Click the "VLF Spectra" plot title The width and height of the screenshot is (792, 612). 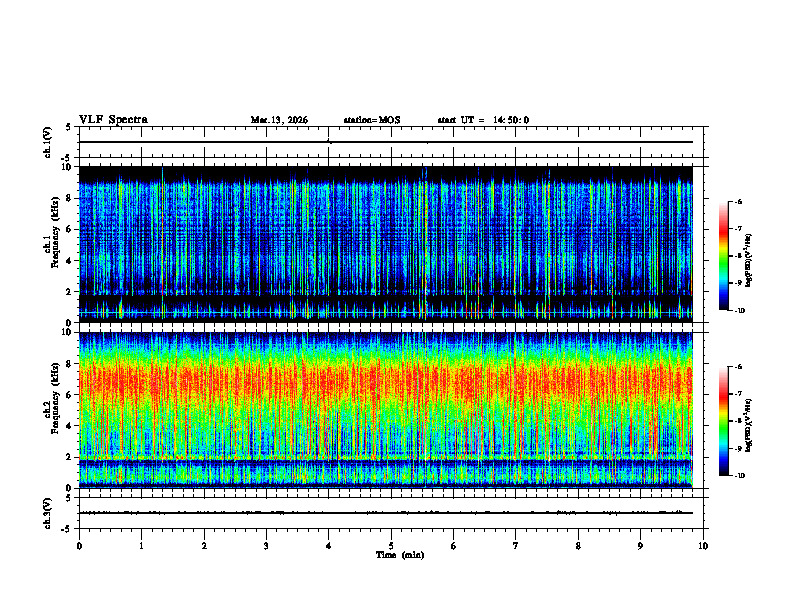point(113,120)
